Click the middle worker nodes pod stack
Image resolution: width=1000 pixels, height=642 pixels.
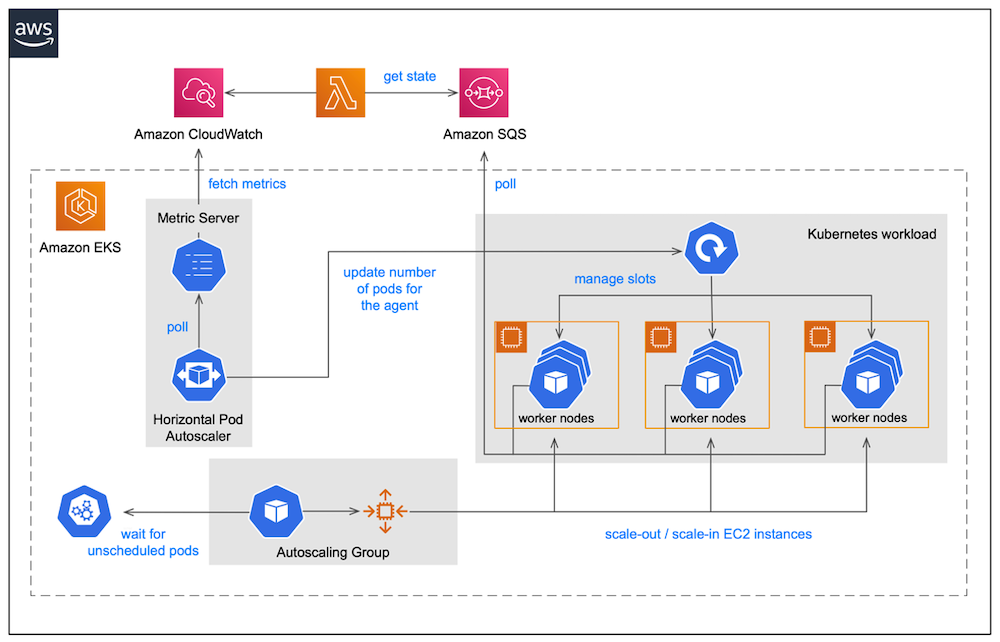click(x=707, y=375)
